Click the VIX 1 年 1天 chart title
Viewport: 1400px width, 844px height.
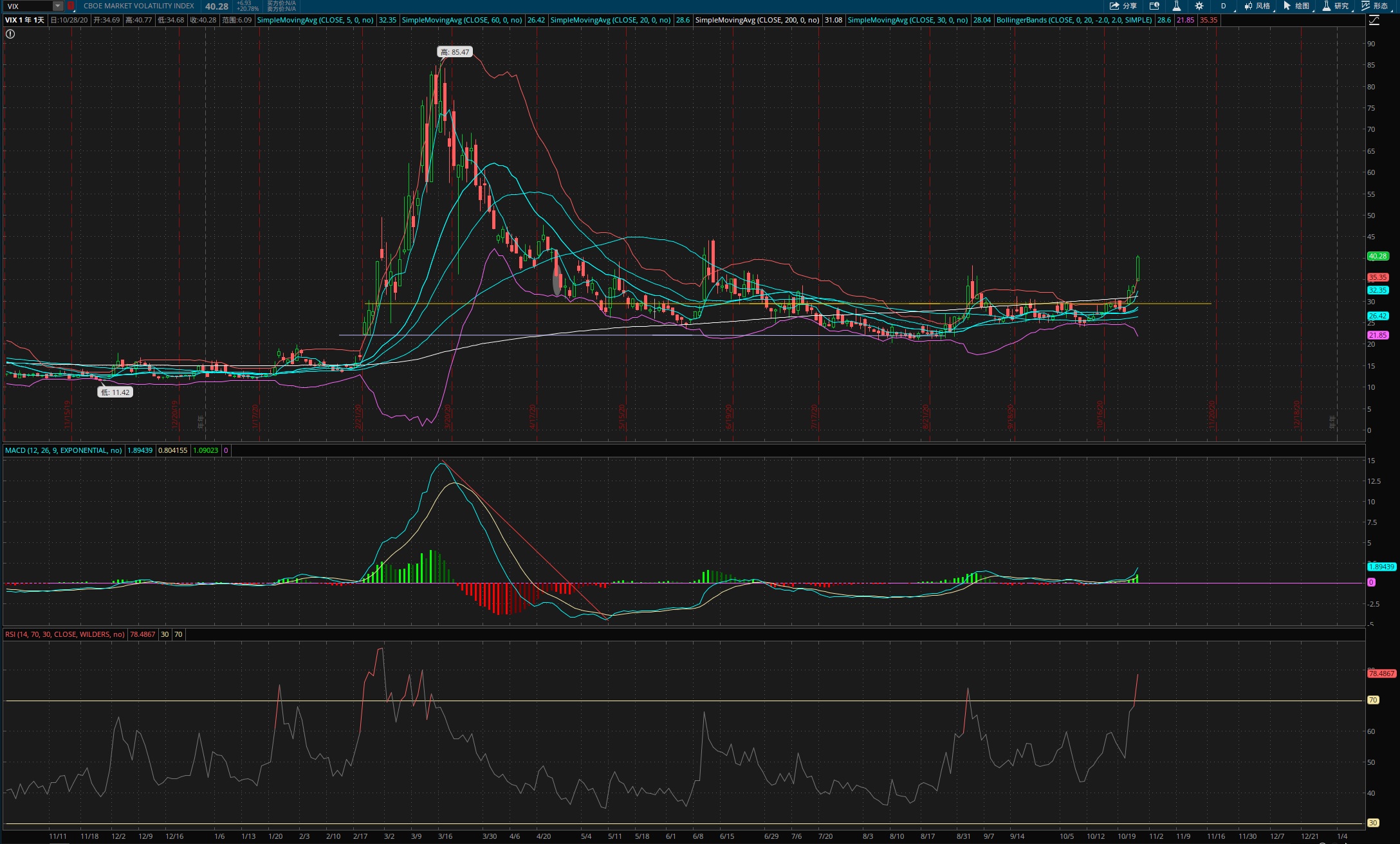tap(25, 20)
